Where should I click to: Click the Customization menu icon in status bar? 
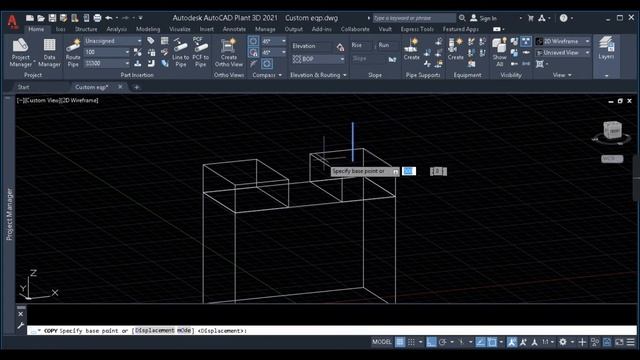tap(631, 342)
